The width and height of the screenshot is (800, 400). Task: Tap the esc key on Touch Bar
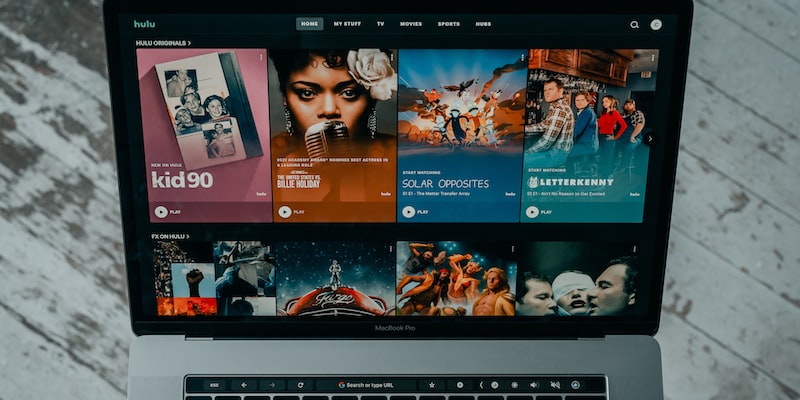214,385
